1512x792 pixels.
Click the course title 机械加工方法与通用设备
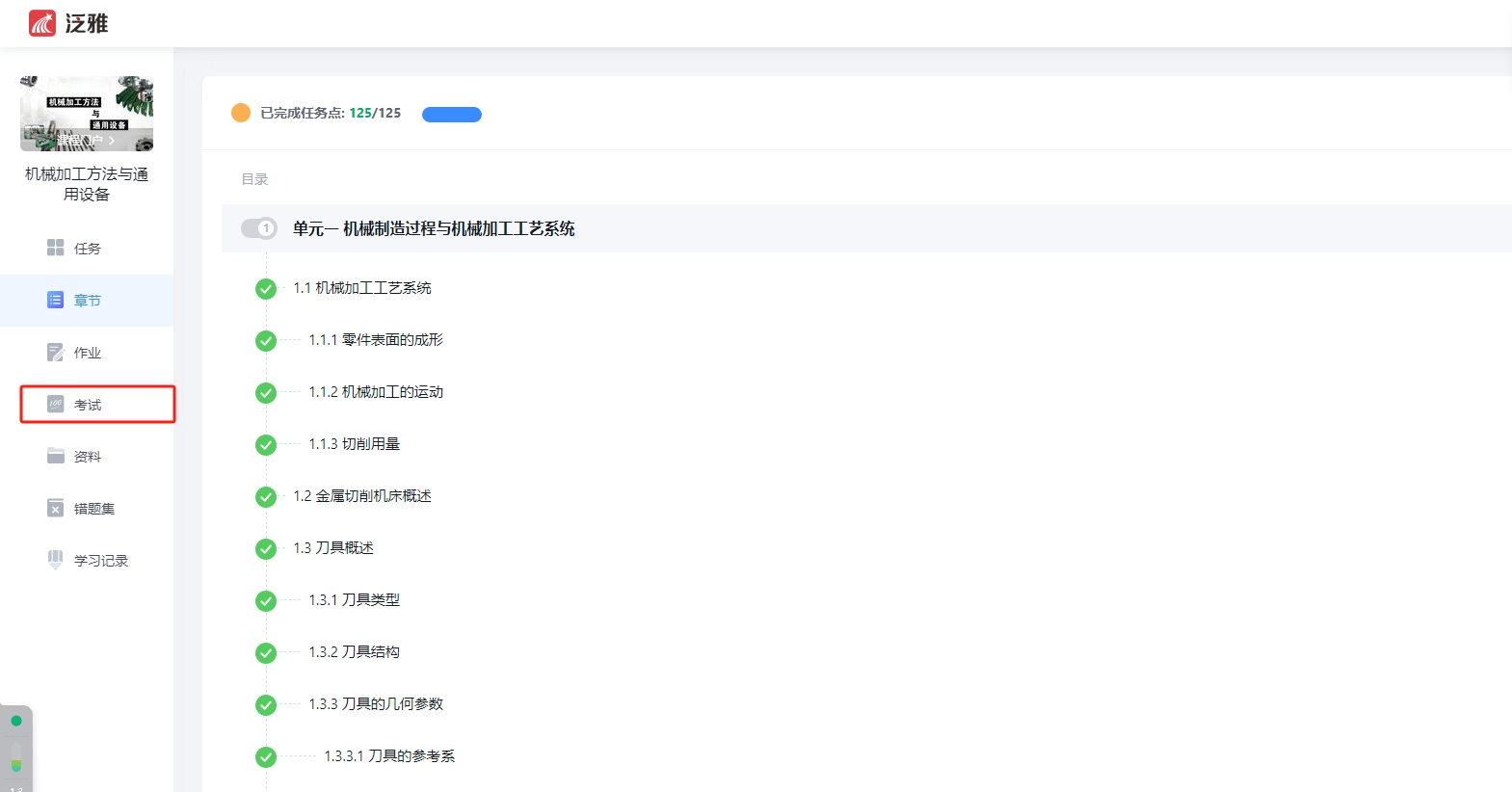(x=87, y=183)
